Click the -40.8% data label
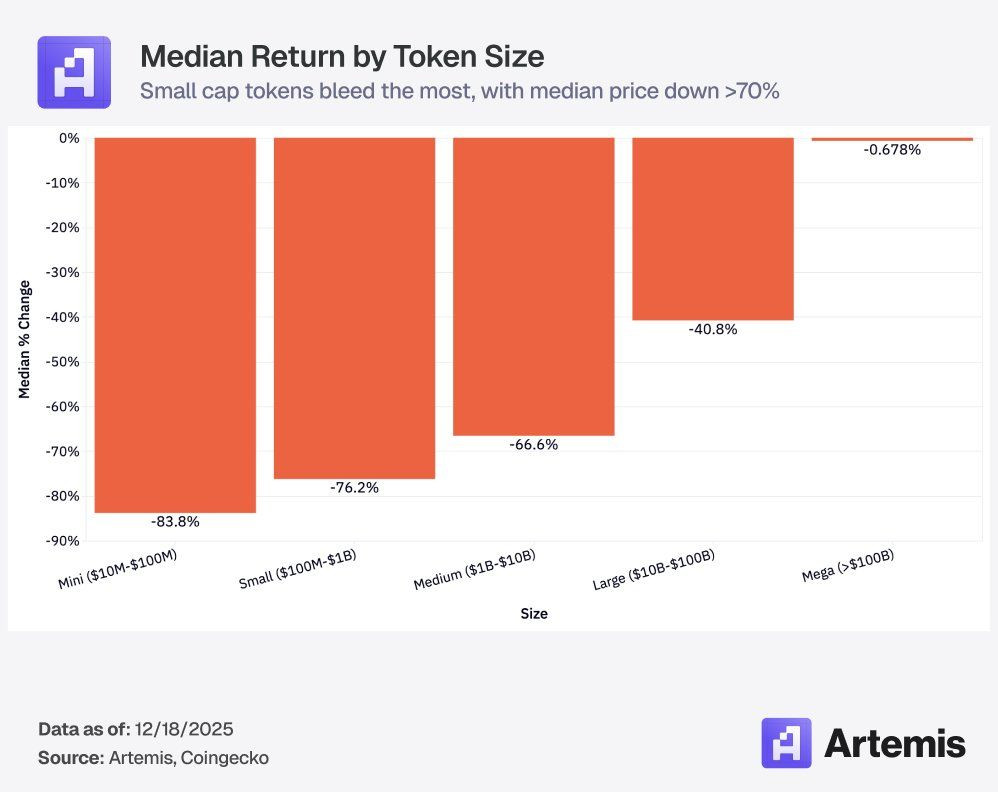The height and width of the screenshot is (792, 998). pyautogui.click(x=713, y=329)
